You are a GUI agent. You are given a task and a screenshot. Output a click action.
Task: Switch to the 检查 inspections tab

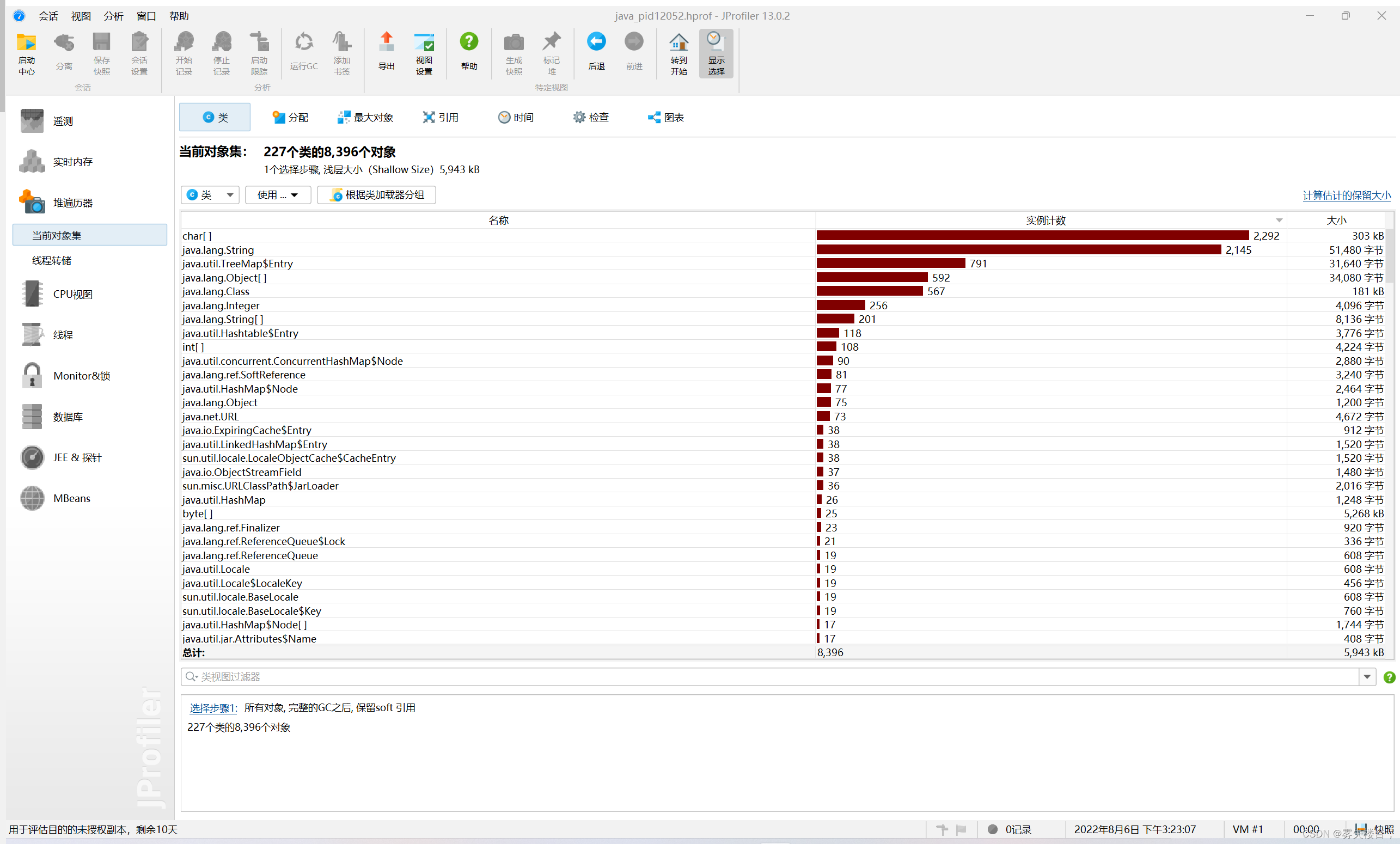pos(591,117)
